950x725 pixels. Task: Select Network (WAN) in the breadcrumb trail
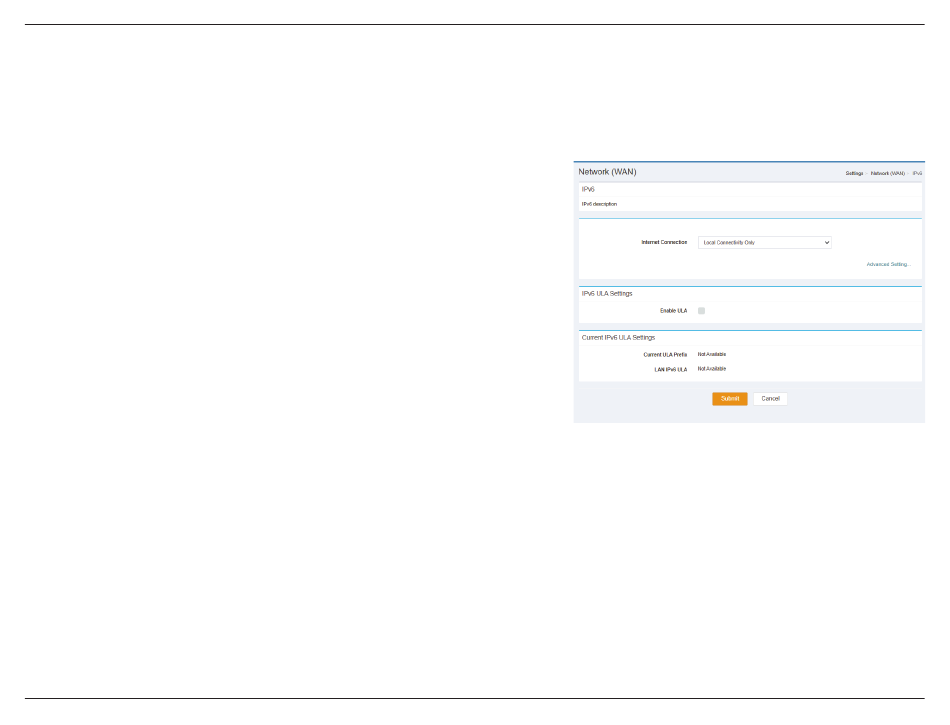tap(887, 173)
